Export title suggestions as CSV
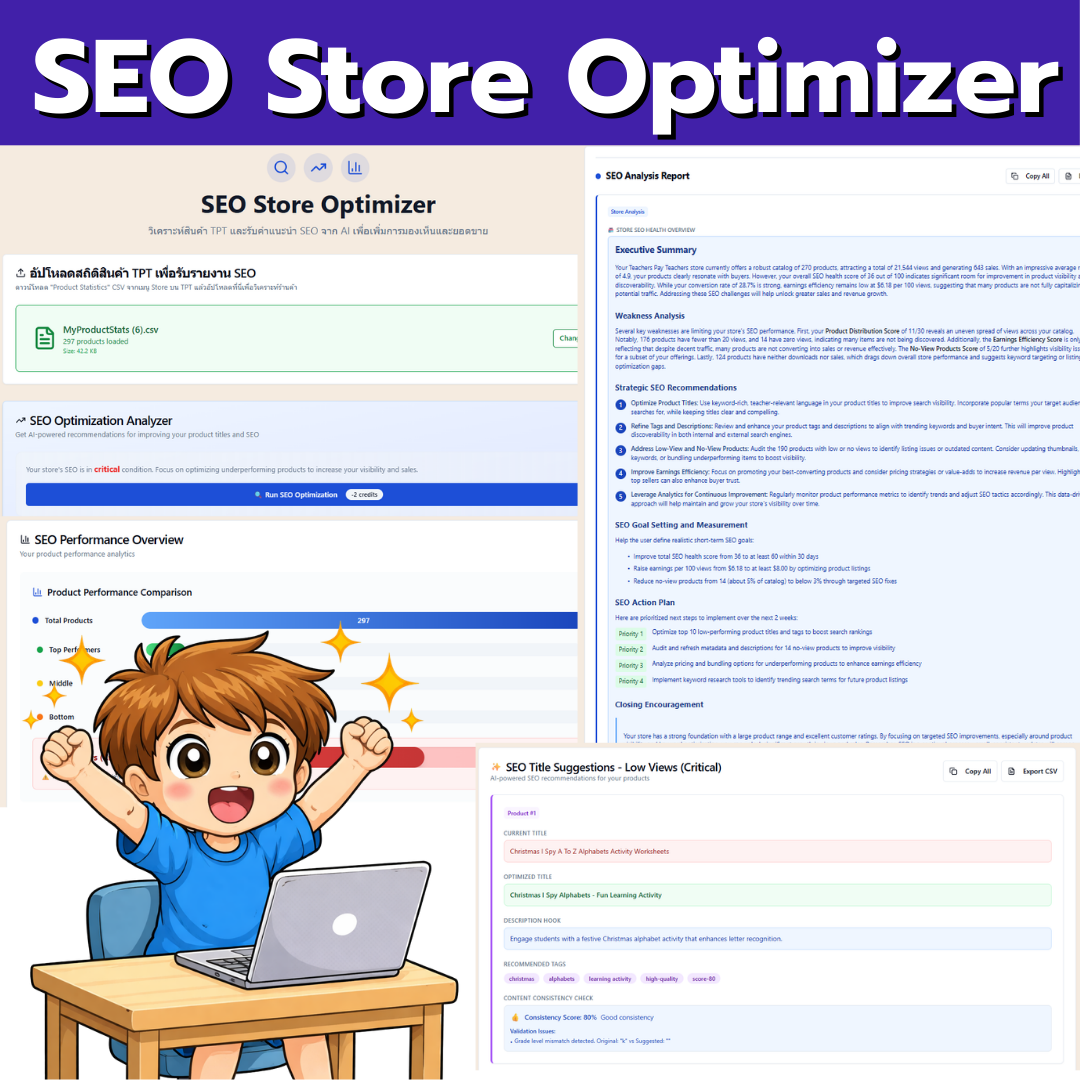The height and width of the screenshot is (1080, 1080). 1032,771
